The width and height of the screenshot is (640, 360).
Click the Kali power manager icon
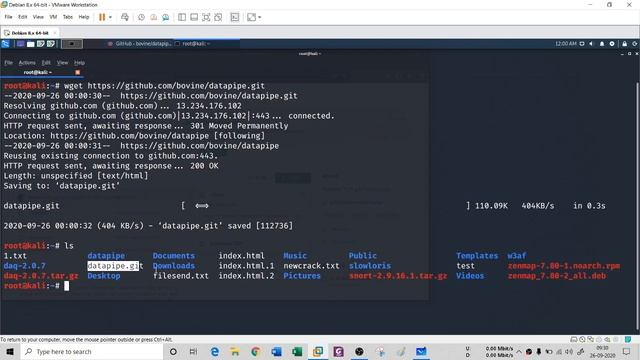[x=612, y=44]
